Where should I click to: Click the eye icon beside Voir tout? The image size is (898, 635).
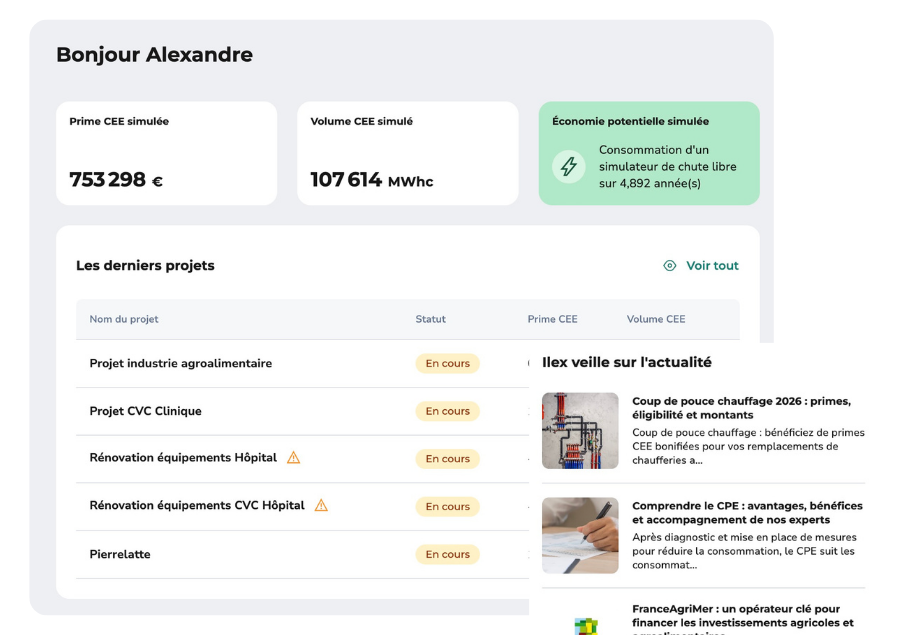[670, 266]
